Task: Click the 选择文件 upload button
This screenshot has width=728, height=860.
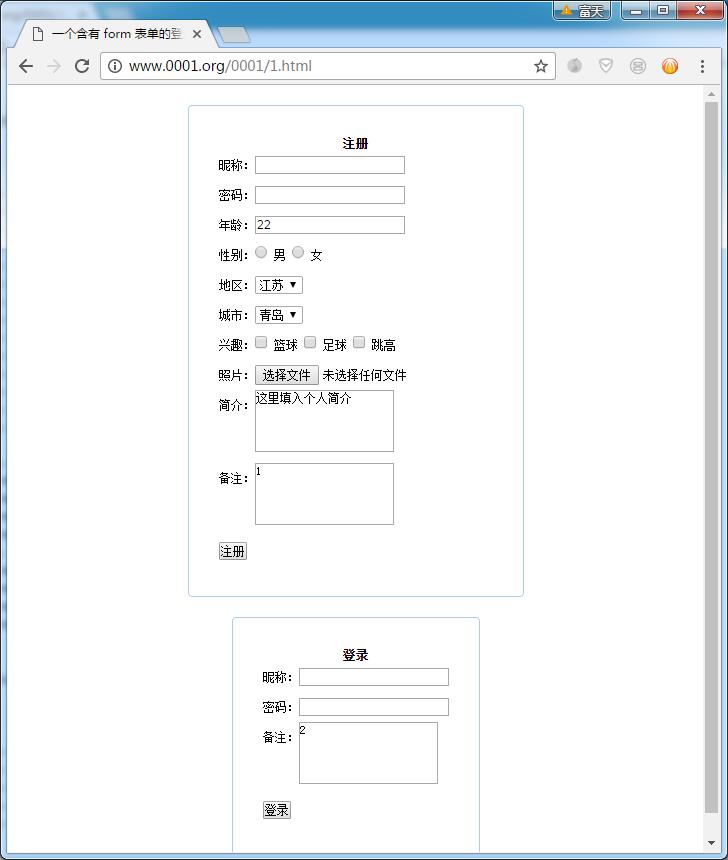Action: coord(286,375)
